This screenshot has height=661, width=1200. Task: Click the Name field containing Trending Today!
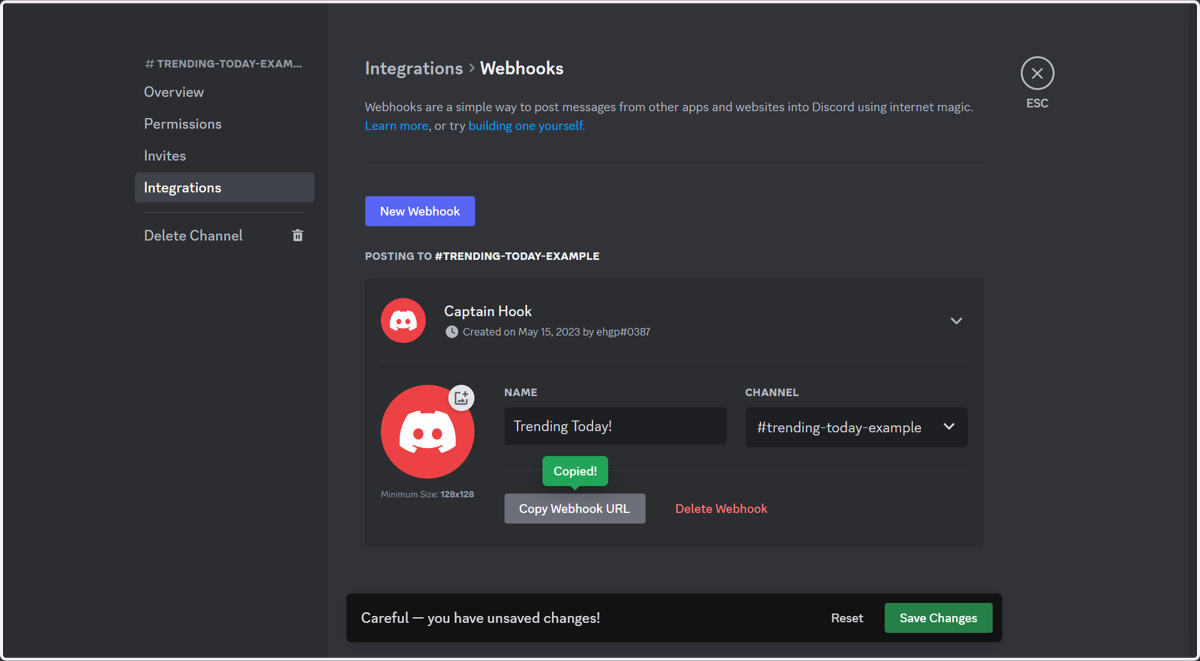(x=616, y=426)
